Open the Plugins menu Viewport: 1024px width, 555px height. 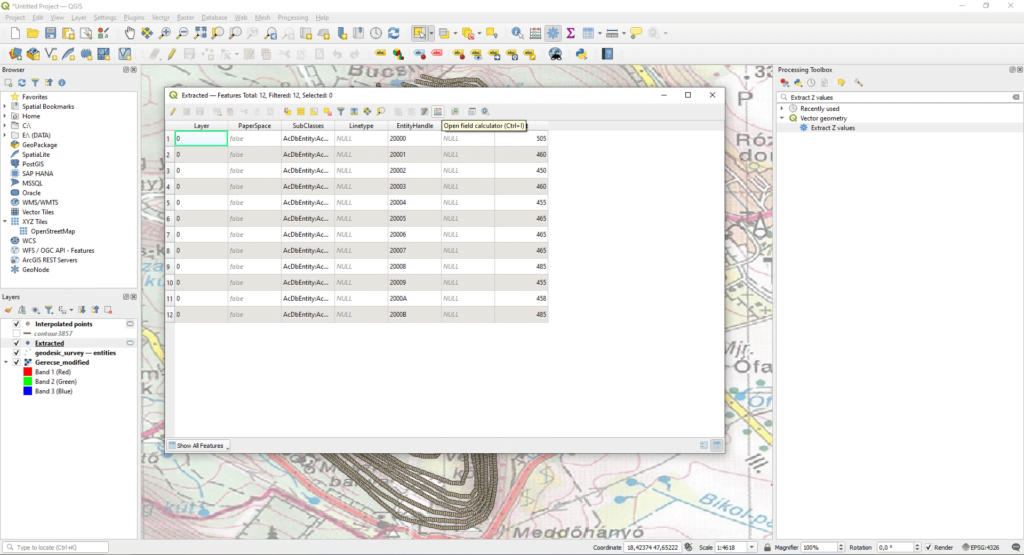point(134,18)
